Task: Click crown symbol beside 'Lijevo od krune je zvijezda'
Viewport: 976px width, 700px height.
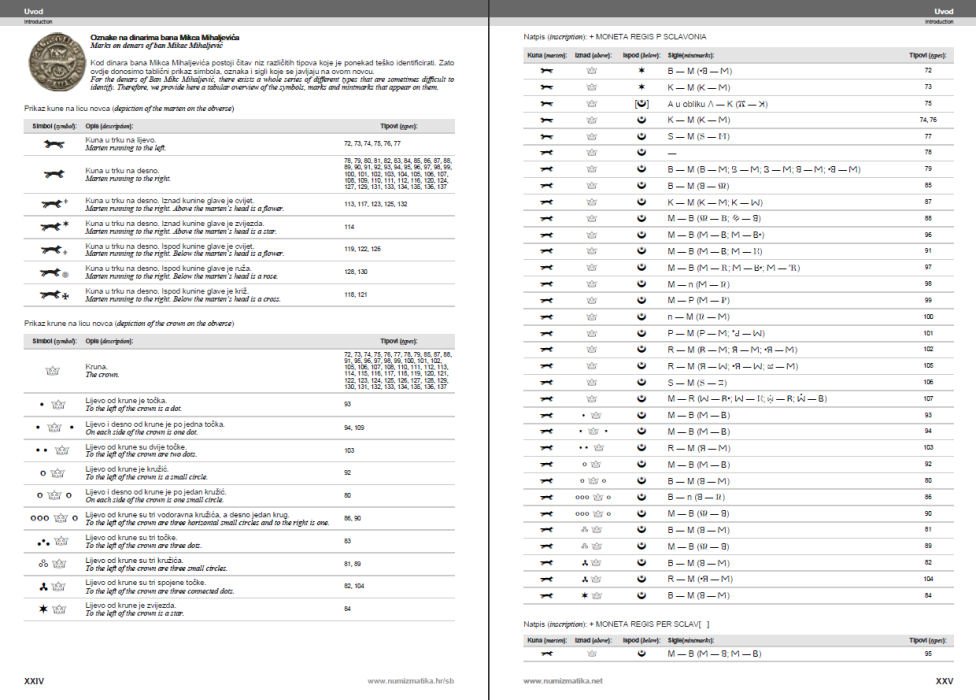Action: [55, 607]
